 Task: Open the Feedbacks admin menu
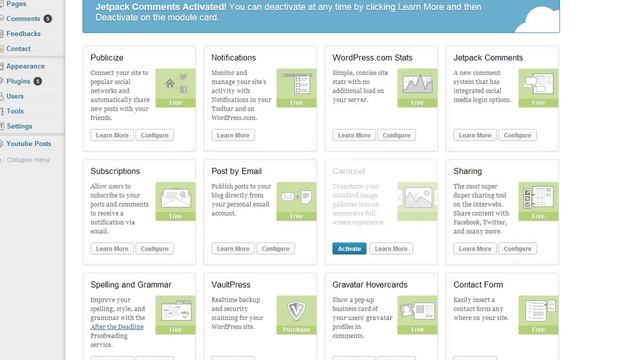click(23, 33)
